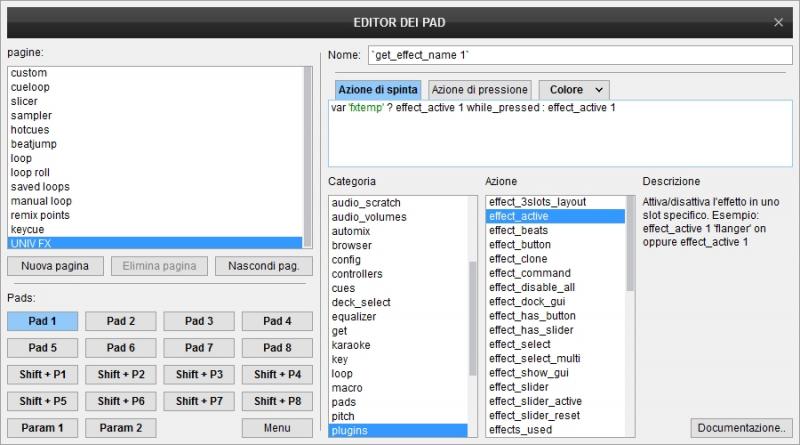Select Pad 8
800x445 pixels.
click(x=277, y=348)
